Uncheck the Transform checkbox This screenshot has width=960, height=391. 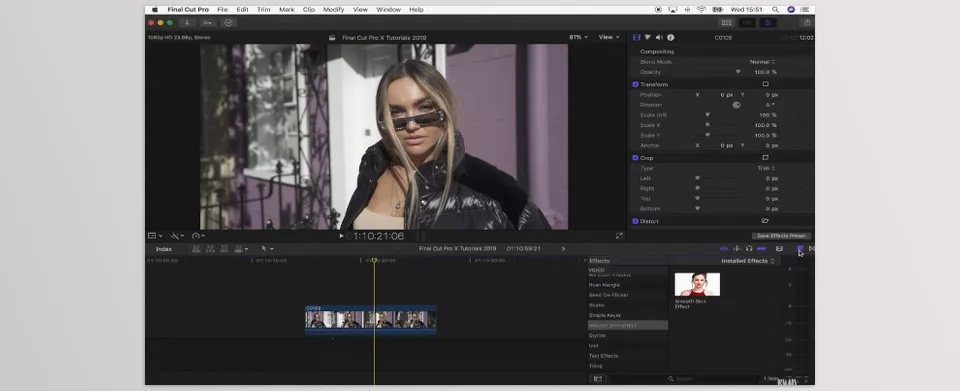click(636, 84)
